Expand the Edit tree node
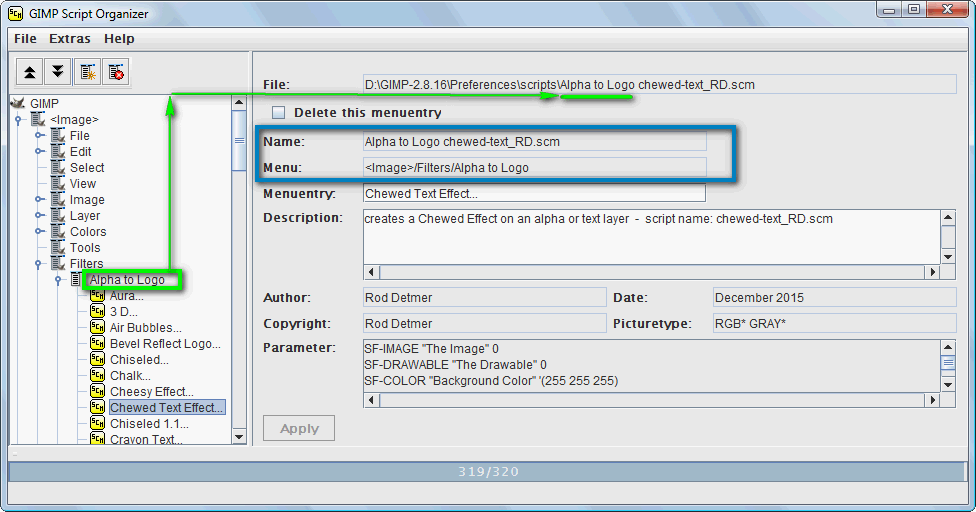976x512 pixels. (x=39, y=151)
